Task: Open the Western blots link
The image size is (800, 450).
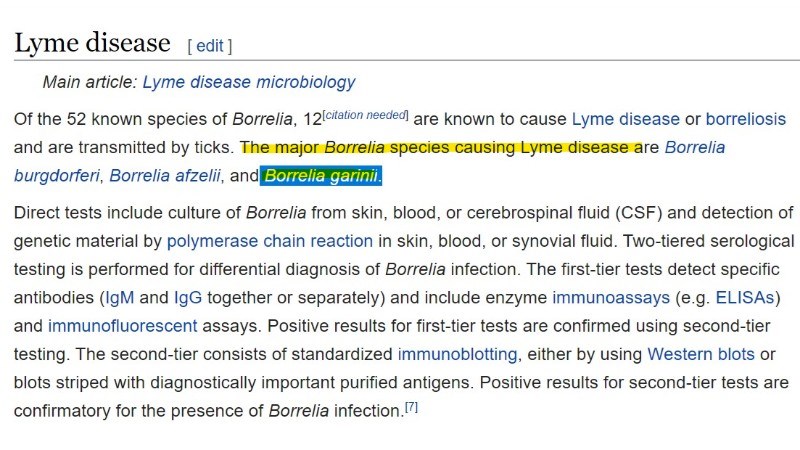Action: click(701, 354)
